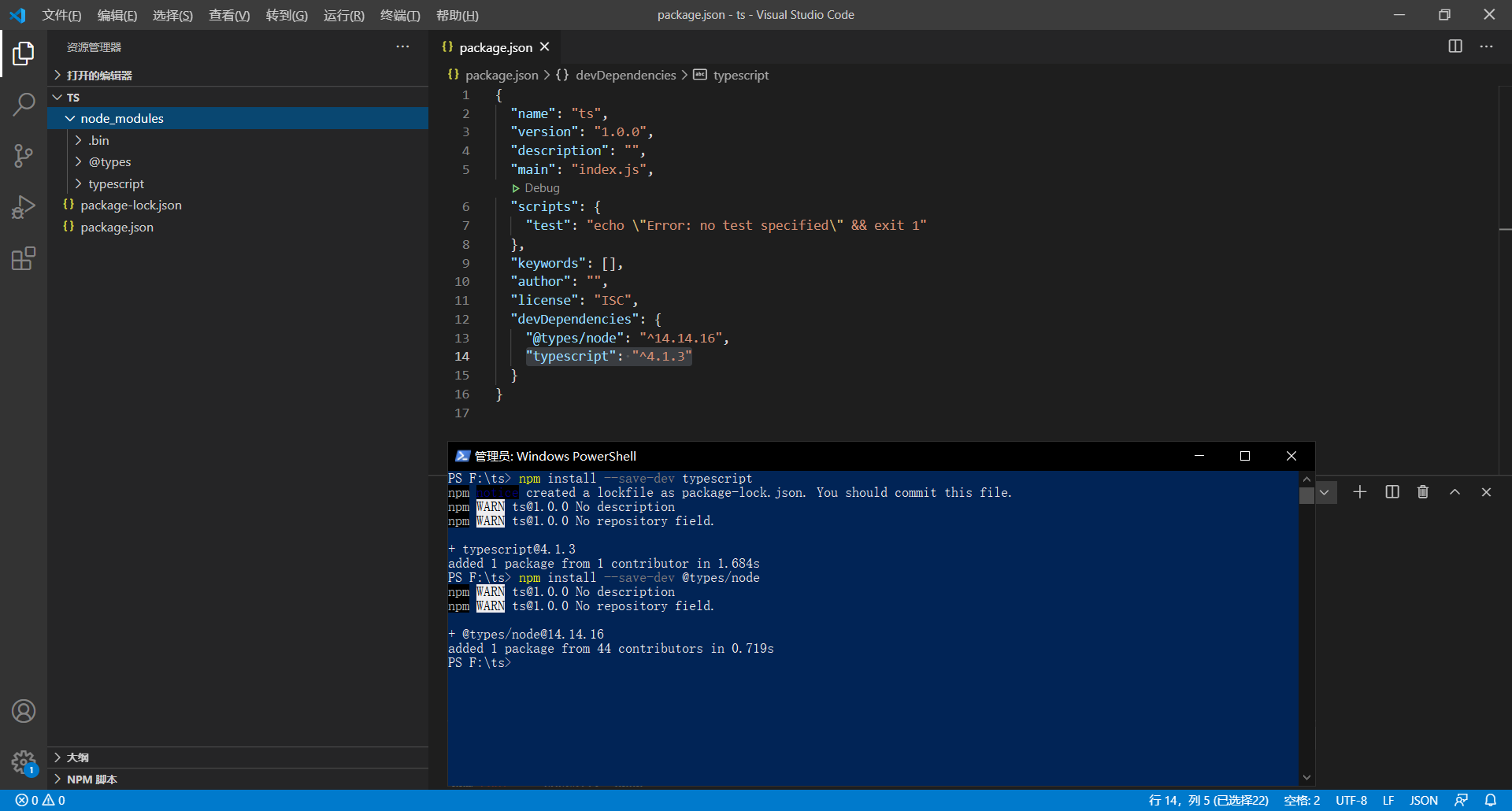1512x811 pixels.
Task: Change file encoding UTF-8
Action: point(1351,800)
